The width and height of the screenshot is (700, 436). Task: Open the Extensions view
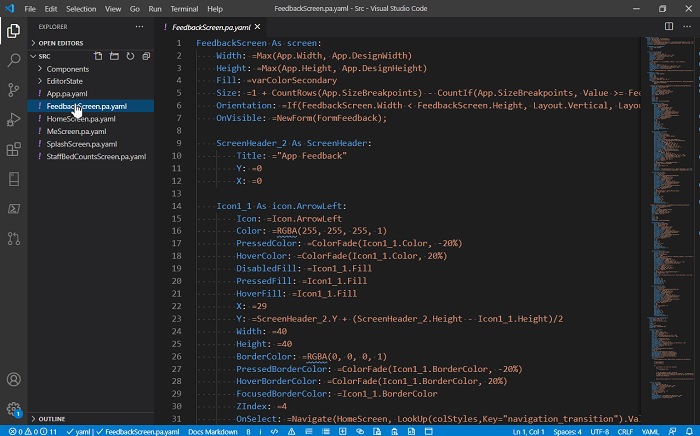14,150
